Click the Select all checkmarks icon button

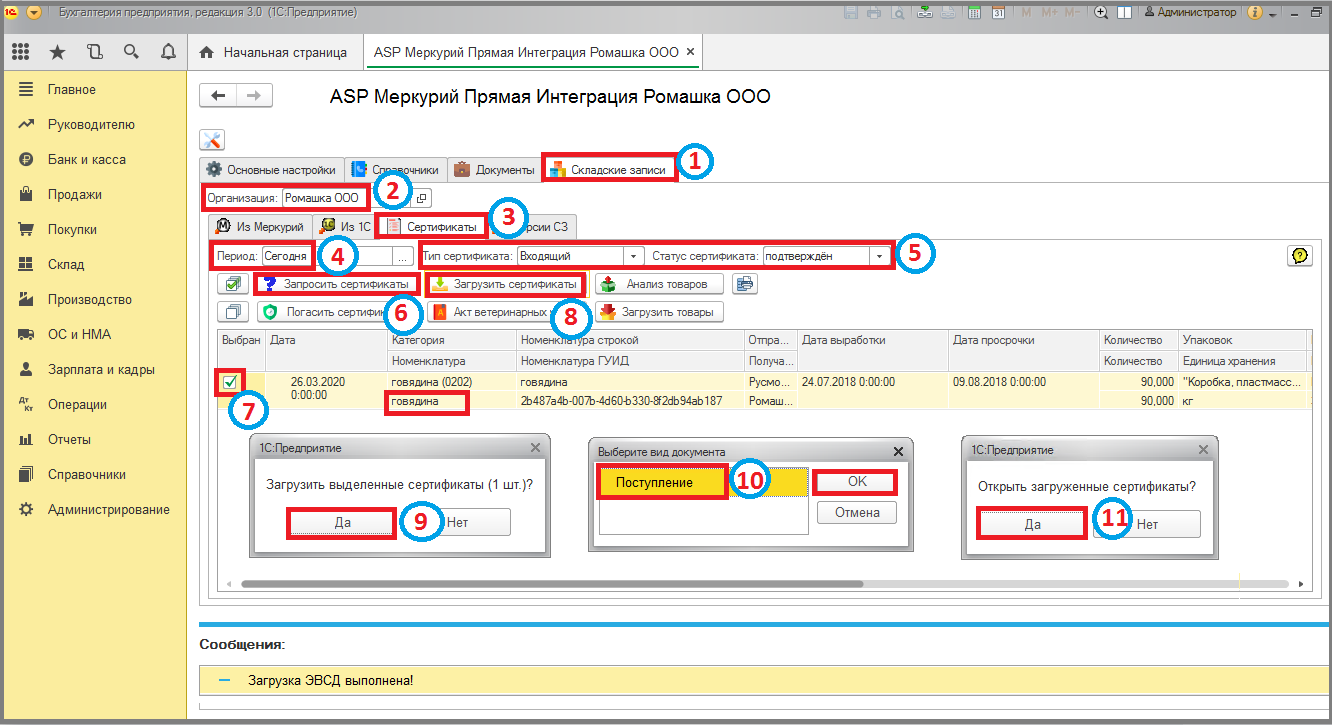232,284
